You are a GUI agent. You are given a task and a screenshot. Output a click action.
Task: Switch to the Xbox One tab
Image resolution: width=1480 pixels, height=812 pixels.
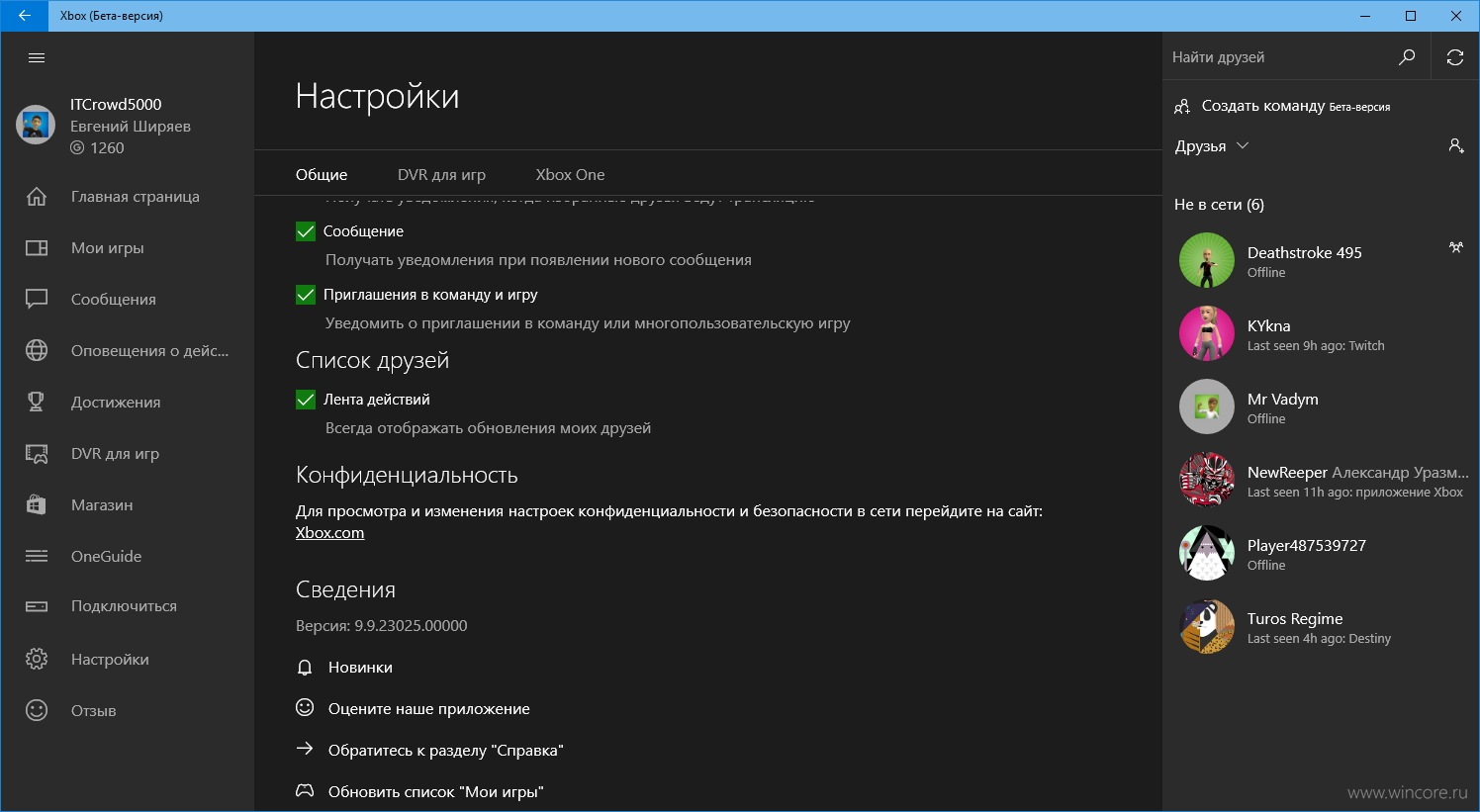tap(570, 175)
